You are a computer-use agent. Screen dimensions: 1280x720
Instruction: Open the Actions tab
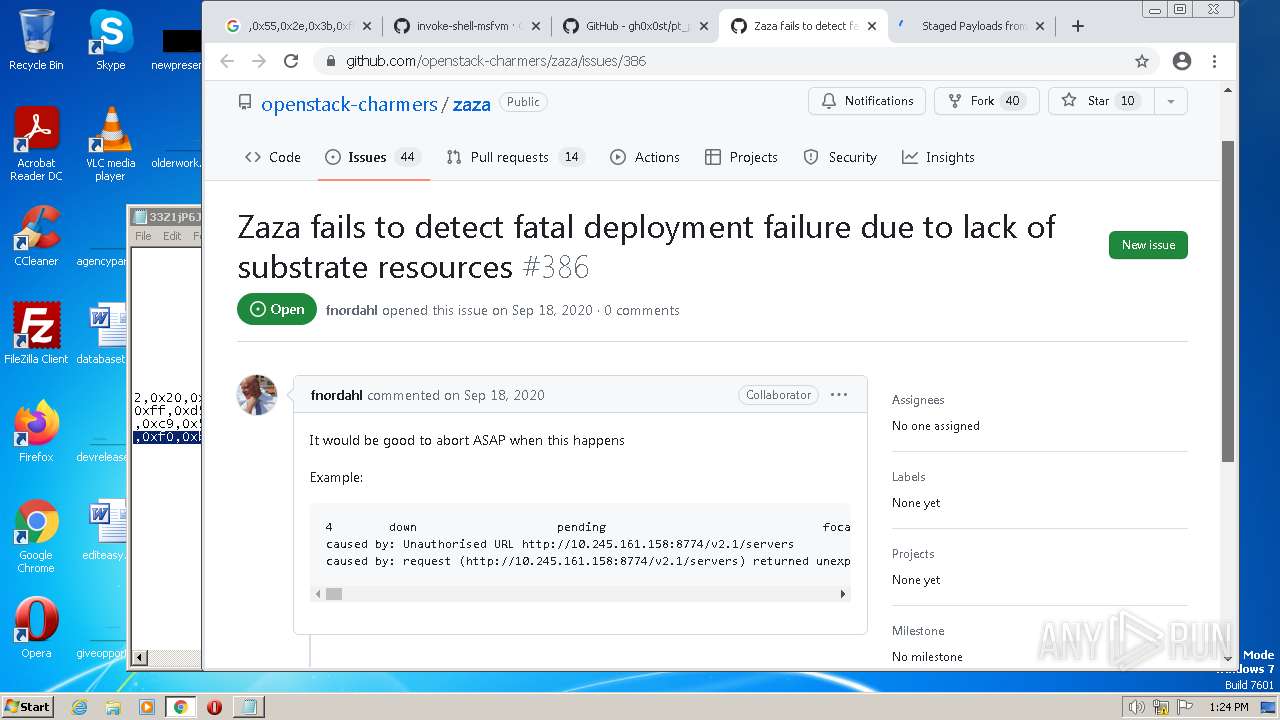[x=645, y=157]
